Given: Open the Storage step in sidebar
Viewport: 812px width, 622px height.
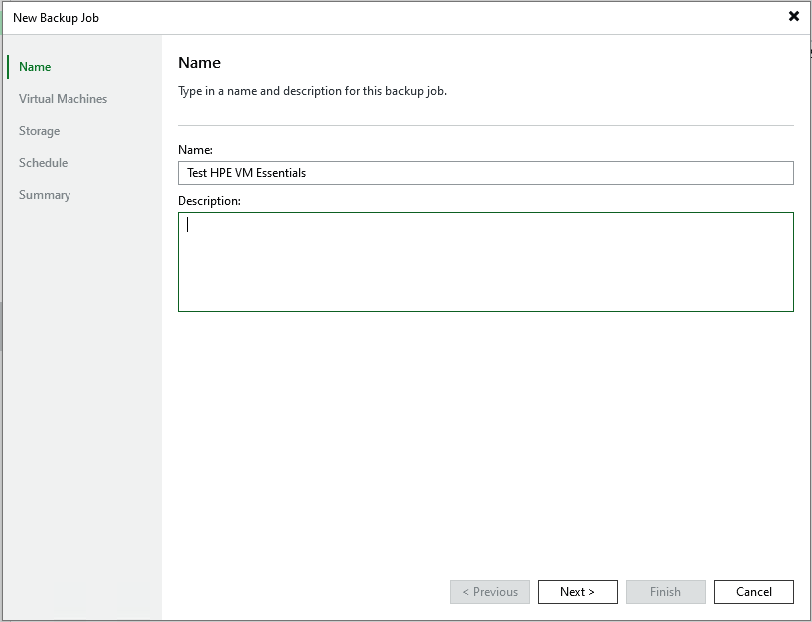Looking at the screenshot, I should tap(39, 131).
